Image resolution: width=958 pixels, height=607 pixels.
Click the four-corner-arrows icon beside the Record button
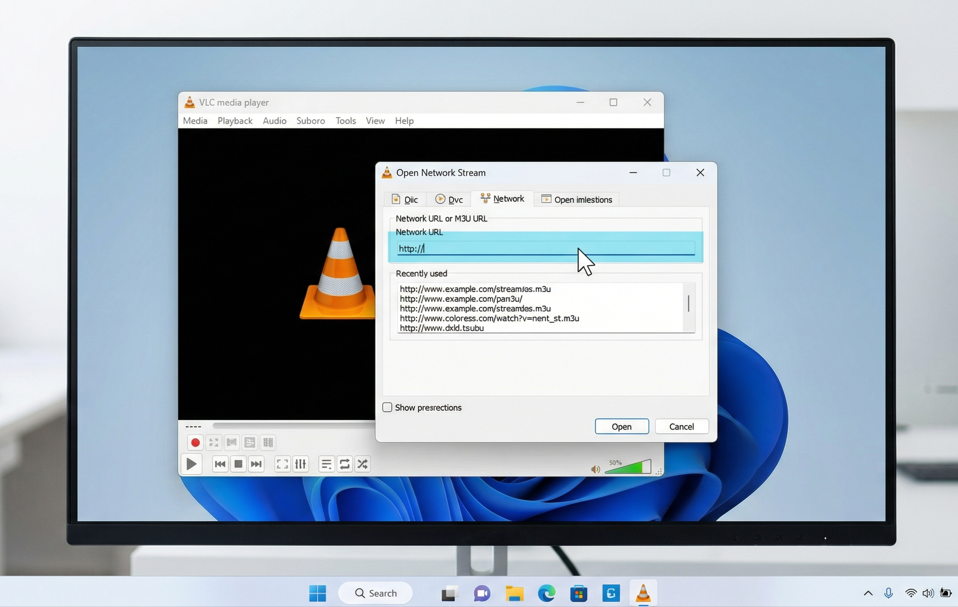click(x=213, y=442)
